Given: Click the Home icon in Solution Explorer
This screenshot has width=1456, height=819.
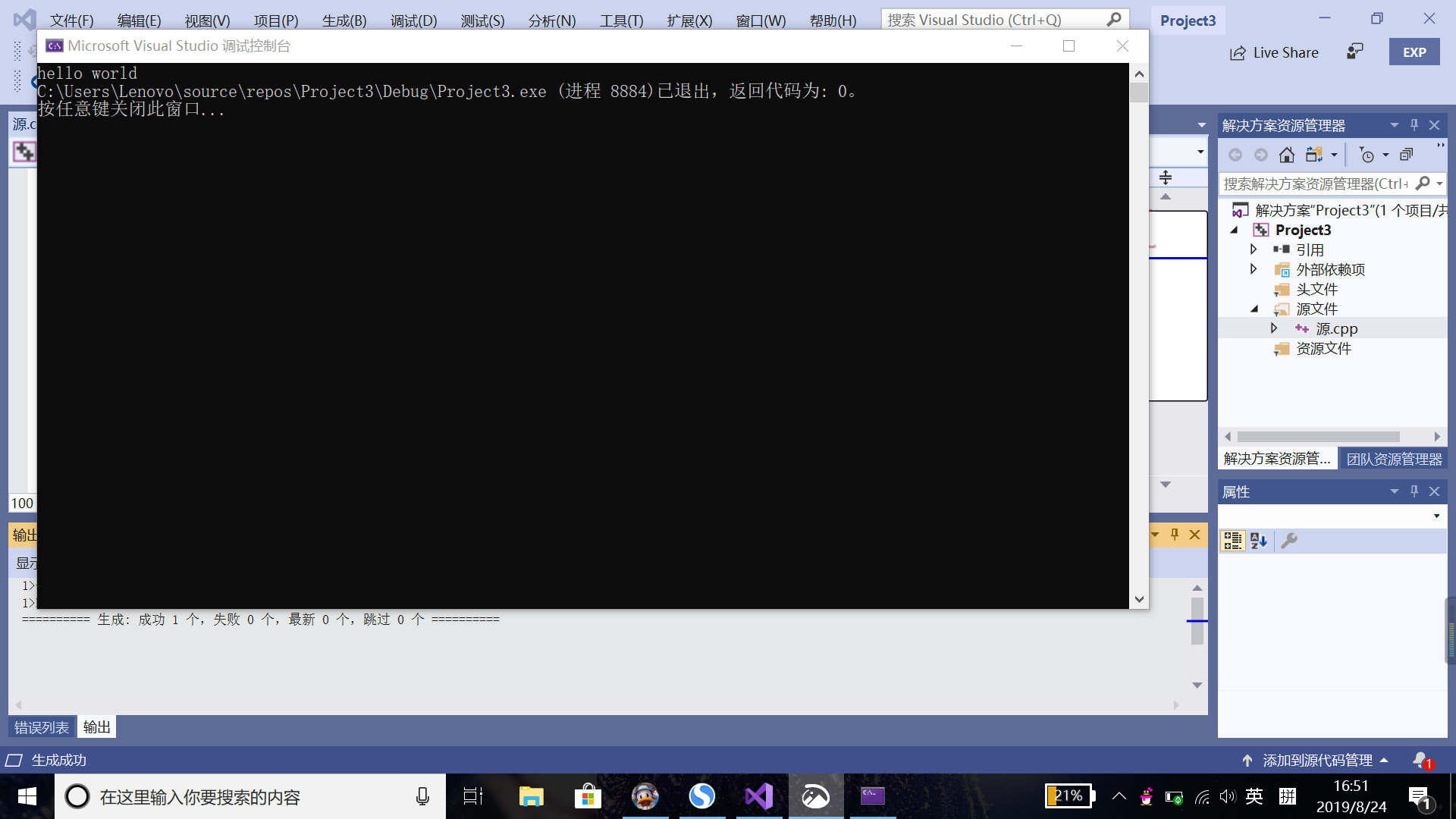Looking at the screenshot, I should point(1287,155).
